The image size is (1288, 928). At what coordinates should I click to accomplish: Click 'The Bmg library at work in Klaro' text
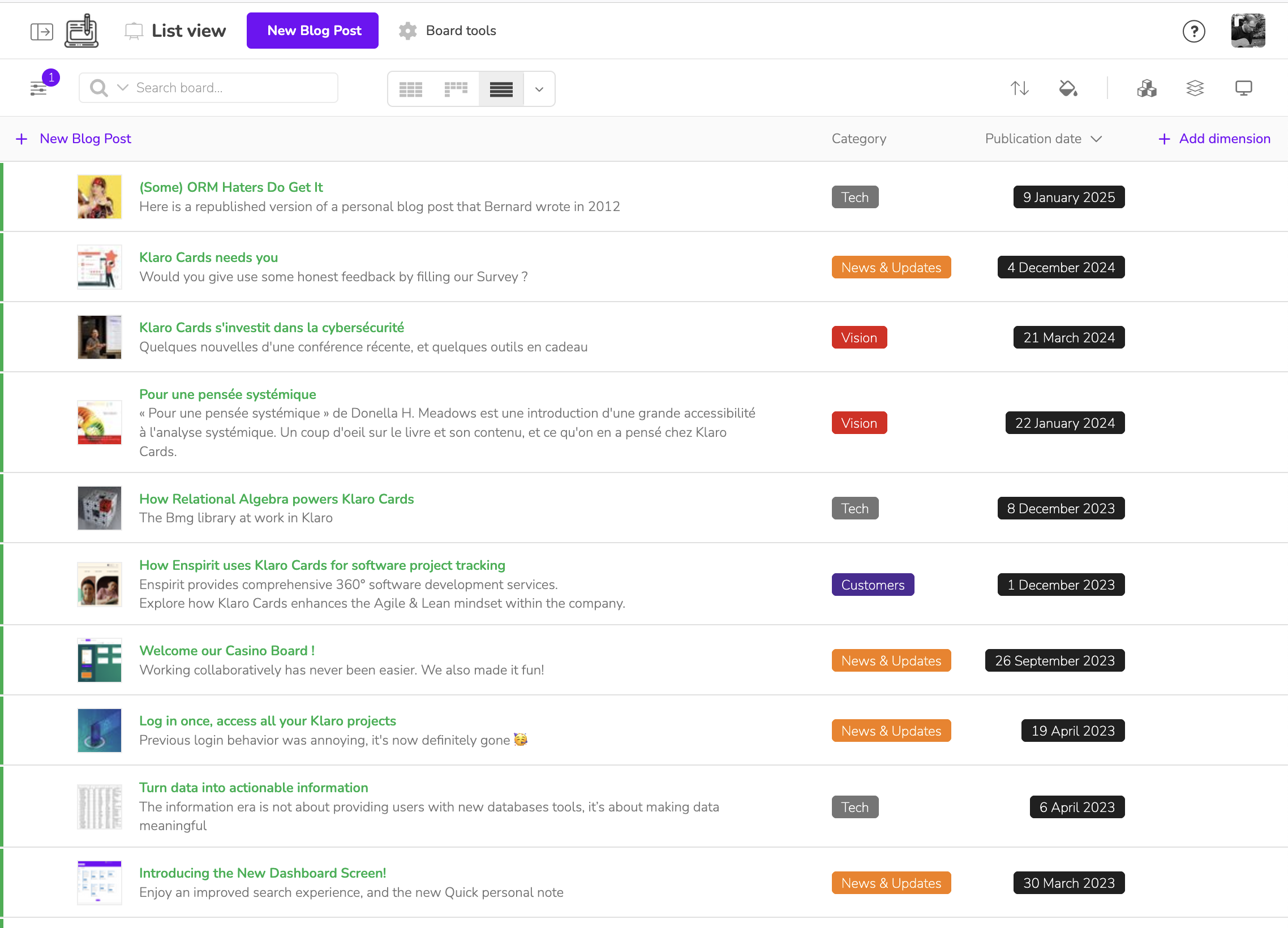[235, 518]
